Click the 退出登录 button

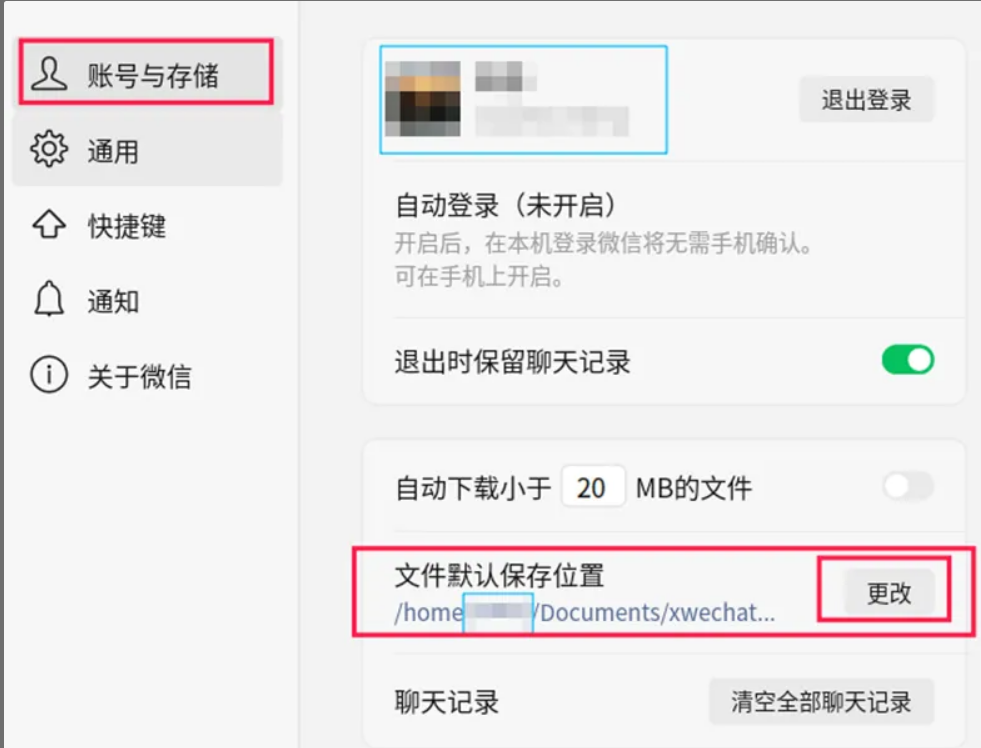point(867,99)
